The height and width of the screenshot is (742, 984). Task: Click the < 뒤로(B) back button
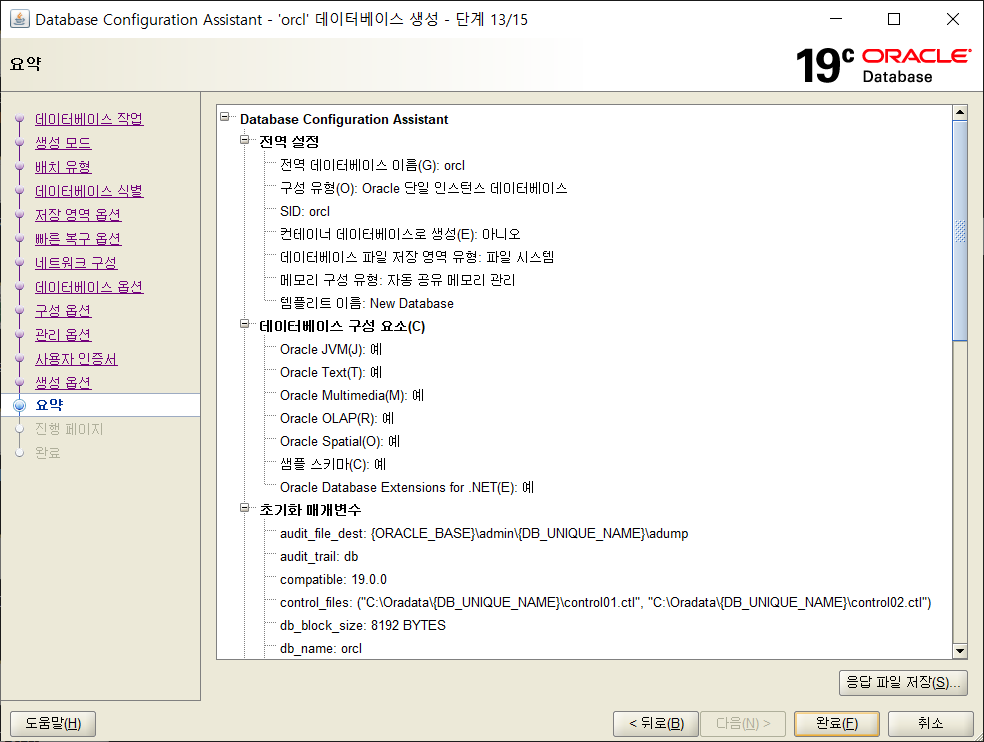(656, 724)
